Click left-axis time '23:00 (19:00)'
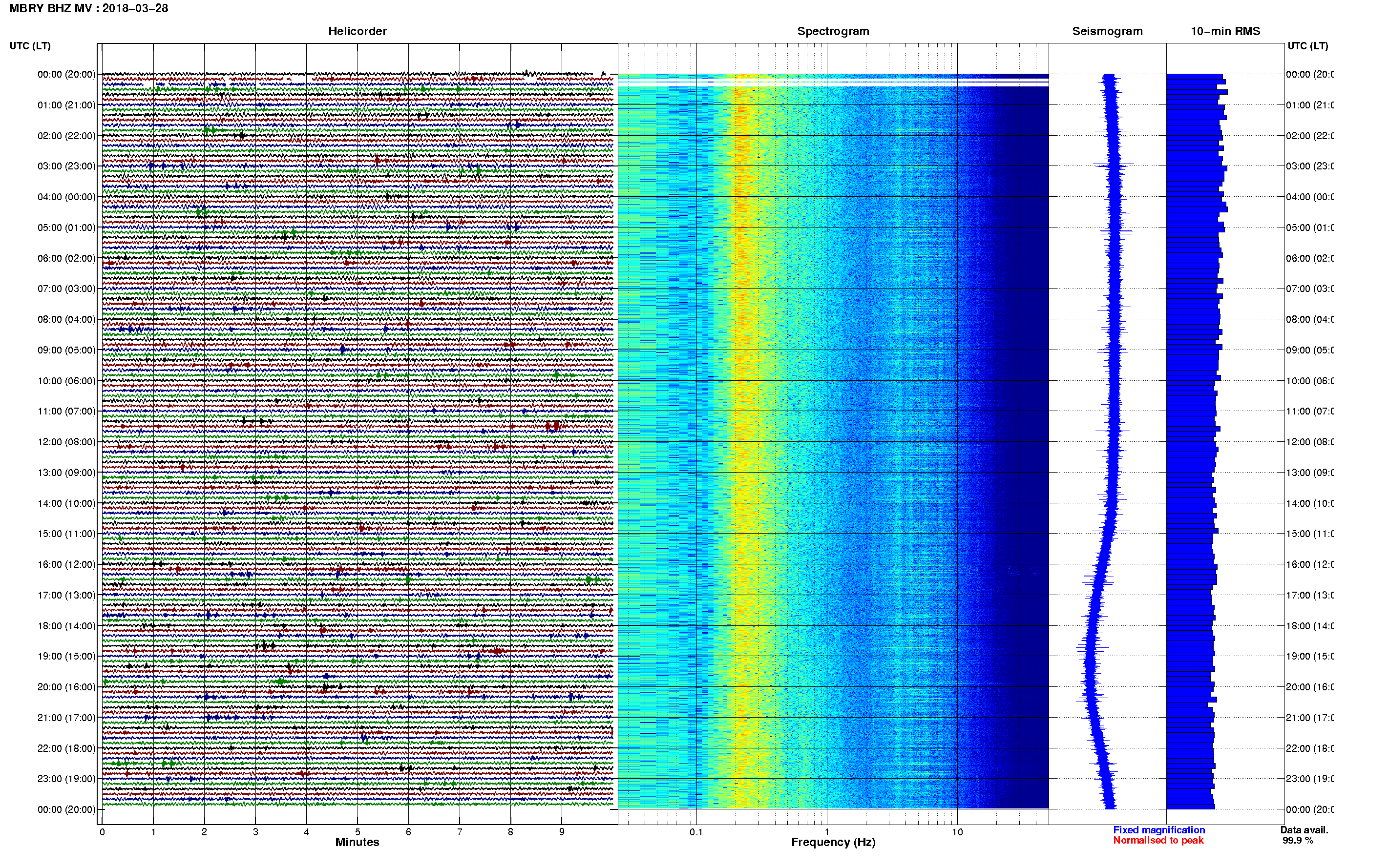This screenshot has width=1389, height=868. tap(66, 779)
